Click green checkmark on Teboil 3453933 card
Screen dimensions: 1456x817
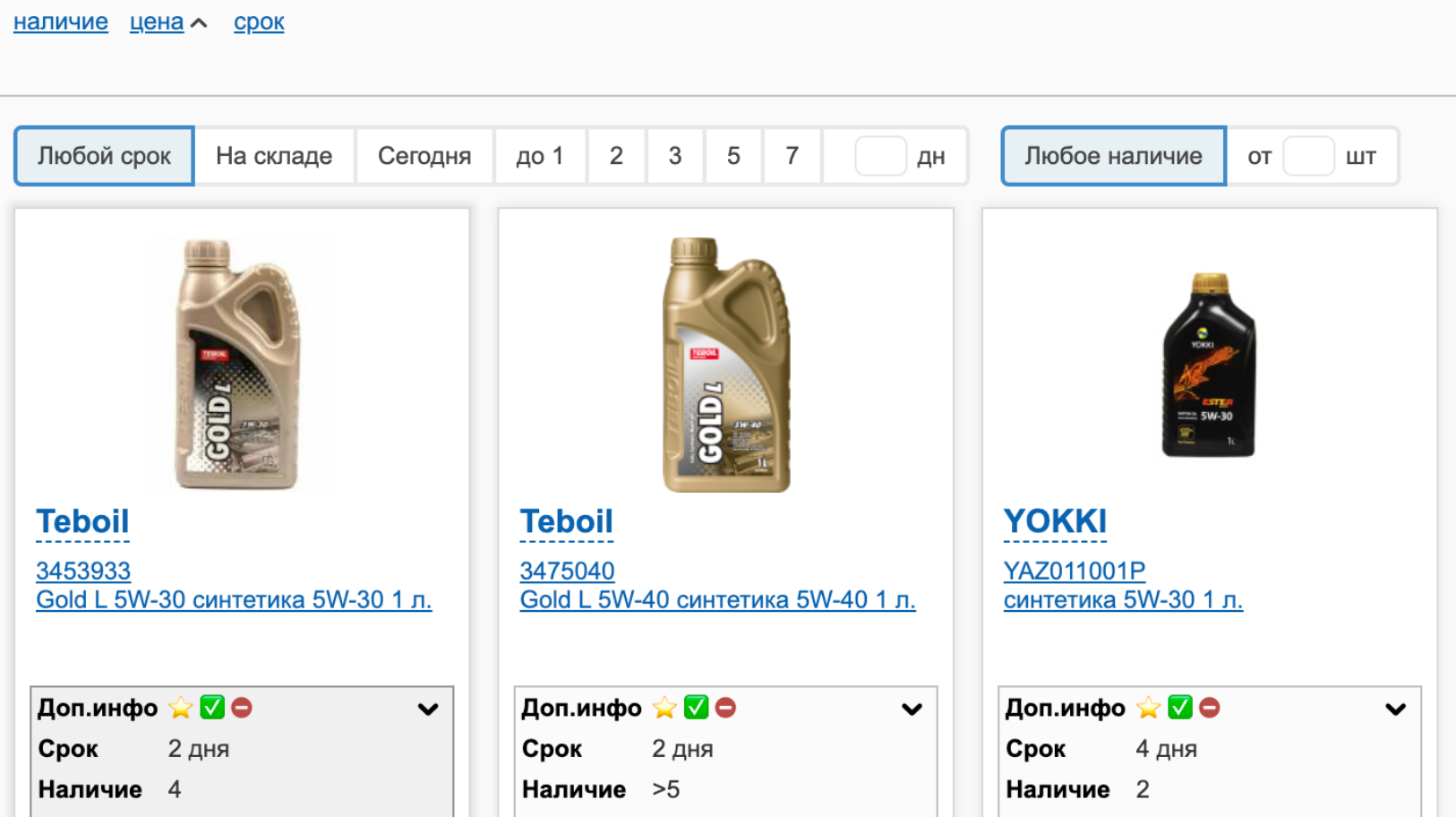[x=212, y=708]
